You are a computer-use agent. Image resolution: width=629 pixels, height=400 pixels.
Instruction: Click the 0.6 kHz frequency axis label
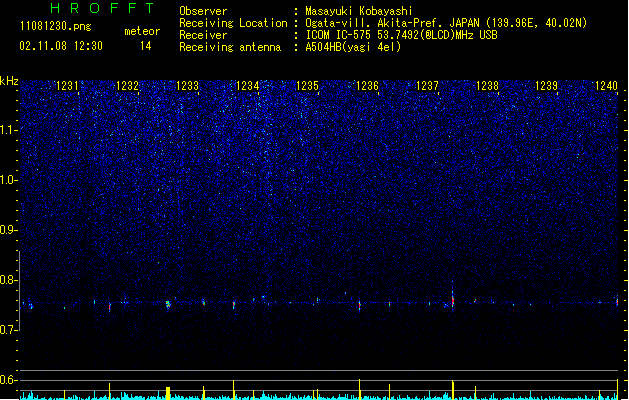point(9,380)
